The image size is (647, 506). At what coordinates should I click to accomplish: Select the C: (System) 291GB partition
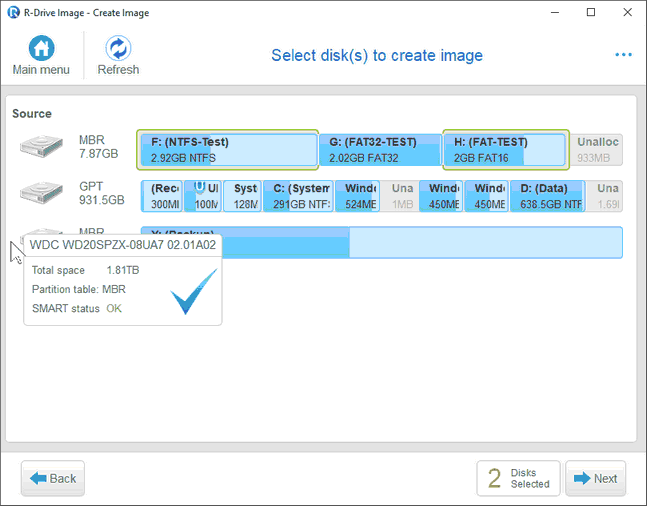(x=298, y=196)
